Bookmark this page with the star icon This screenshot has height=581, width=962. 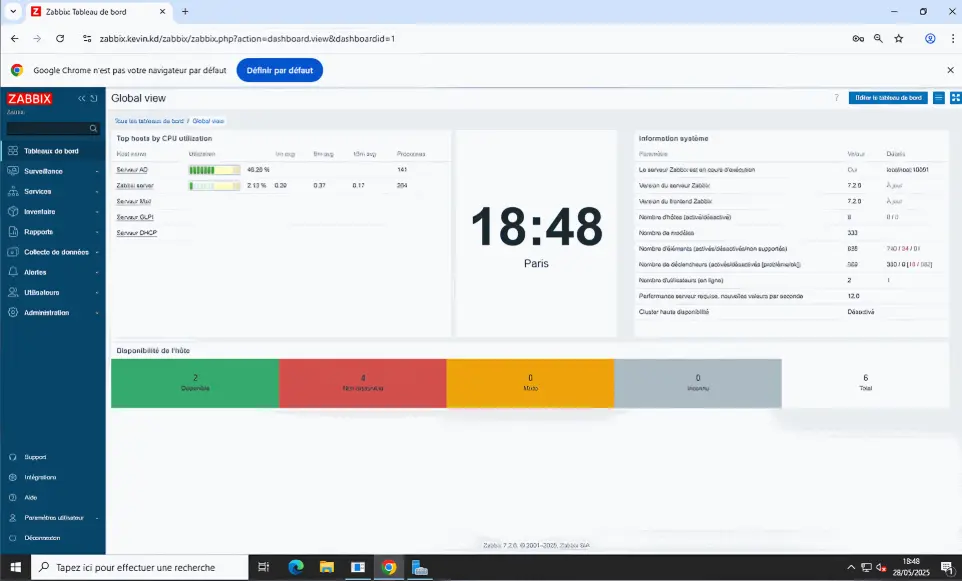click(x=899, y=39)
